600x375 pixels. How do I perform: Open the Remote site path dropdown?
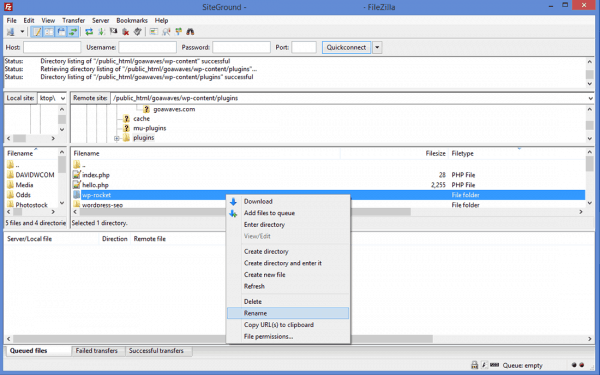590,98
